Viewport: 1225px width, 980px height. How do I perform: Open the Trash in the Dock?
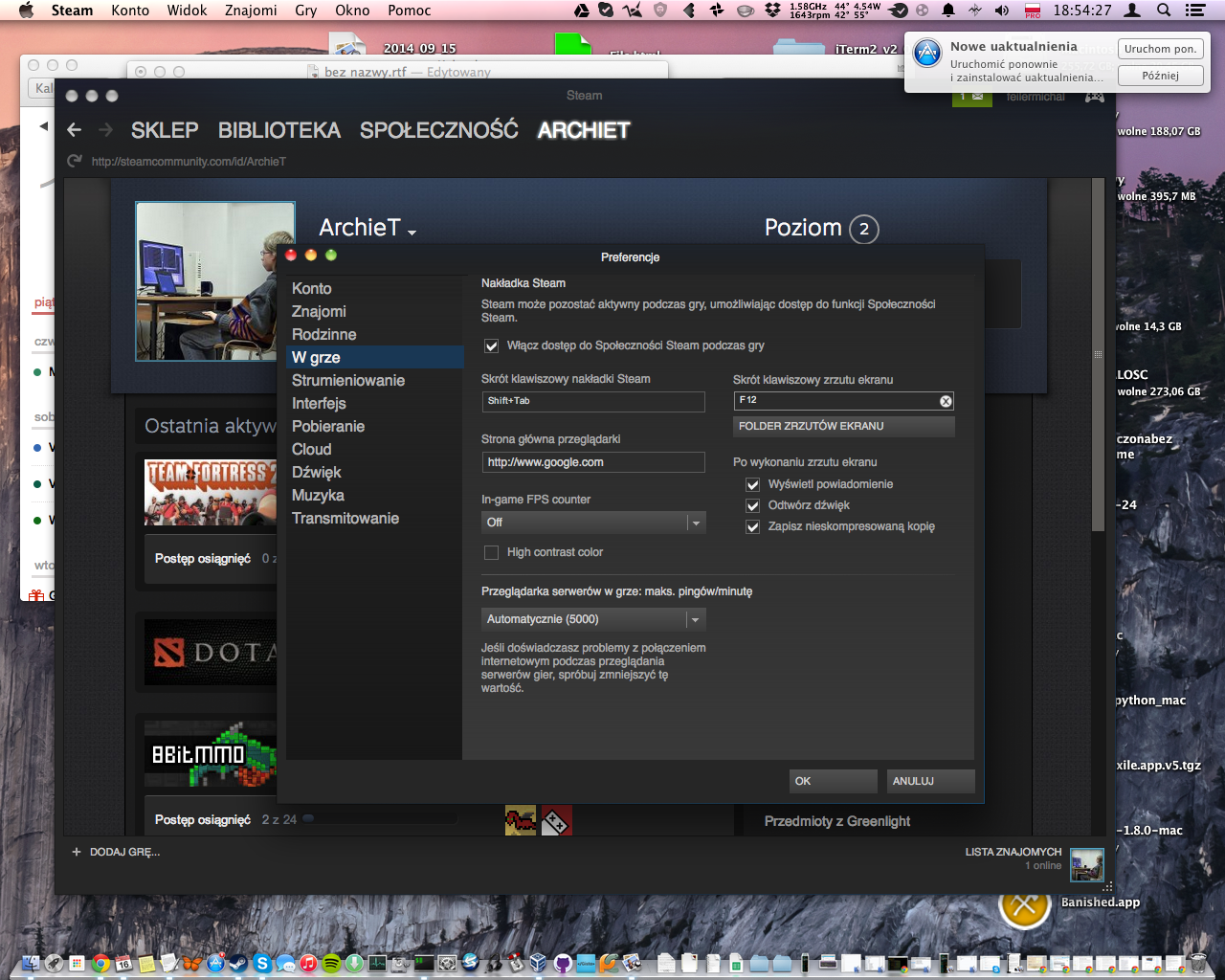pos(1198,964)
